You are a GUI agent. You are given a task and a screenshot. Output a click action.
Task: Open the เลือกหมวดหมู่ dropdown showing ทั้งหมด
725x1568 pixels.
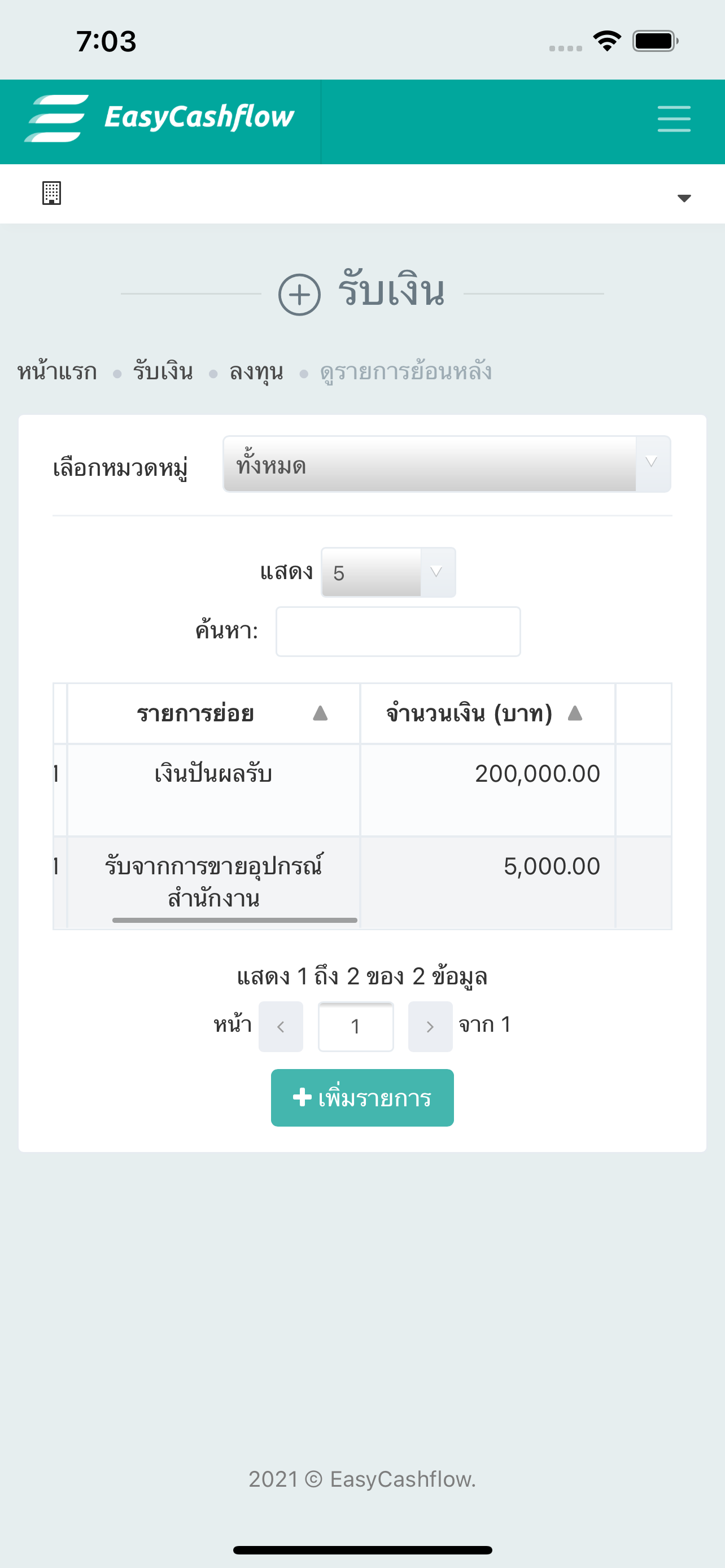tap(447, 465)
